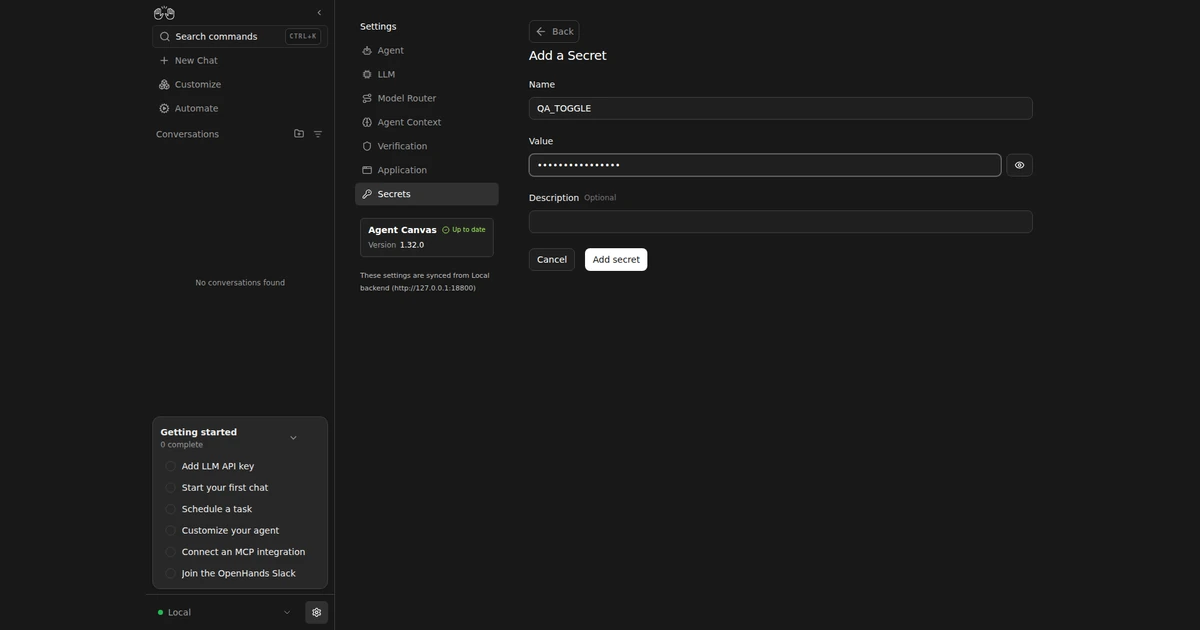Click the new conversation folder icon
The height and width of the screenshot is (630, 1200).
pyautogui.click(x=299, y=133)
